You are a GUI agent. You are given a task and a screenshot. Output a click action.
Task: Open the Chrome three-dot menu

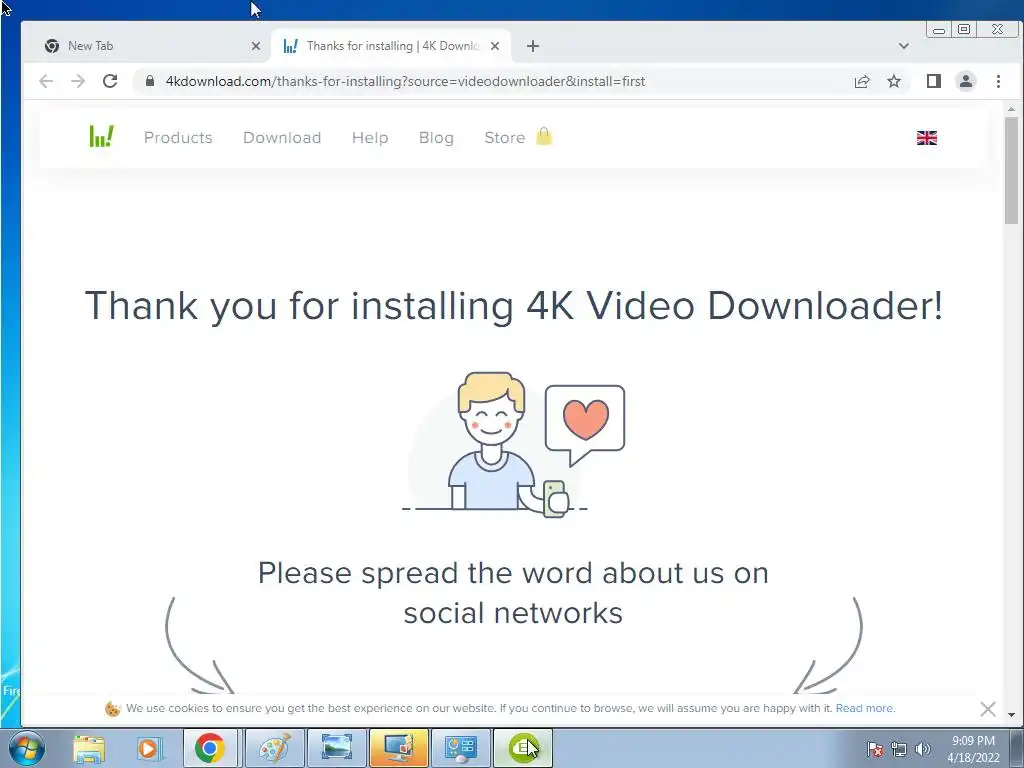tap(999, 81)
